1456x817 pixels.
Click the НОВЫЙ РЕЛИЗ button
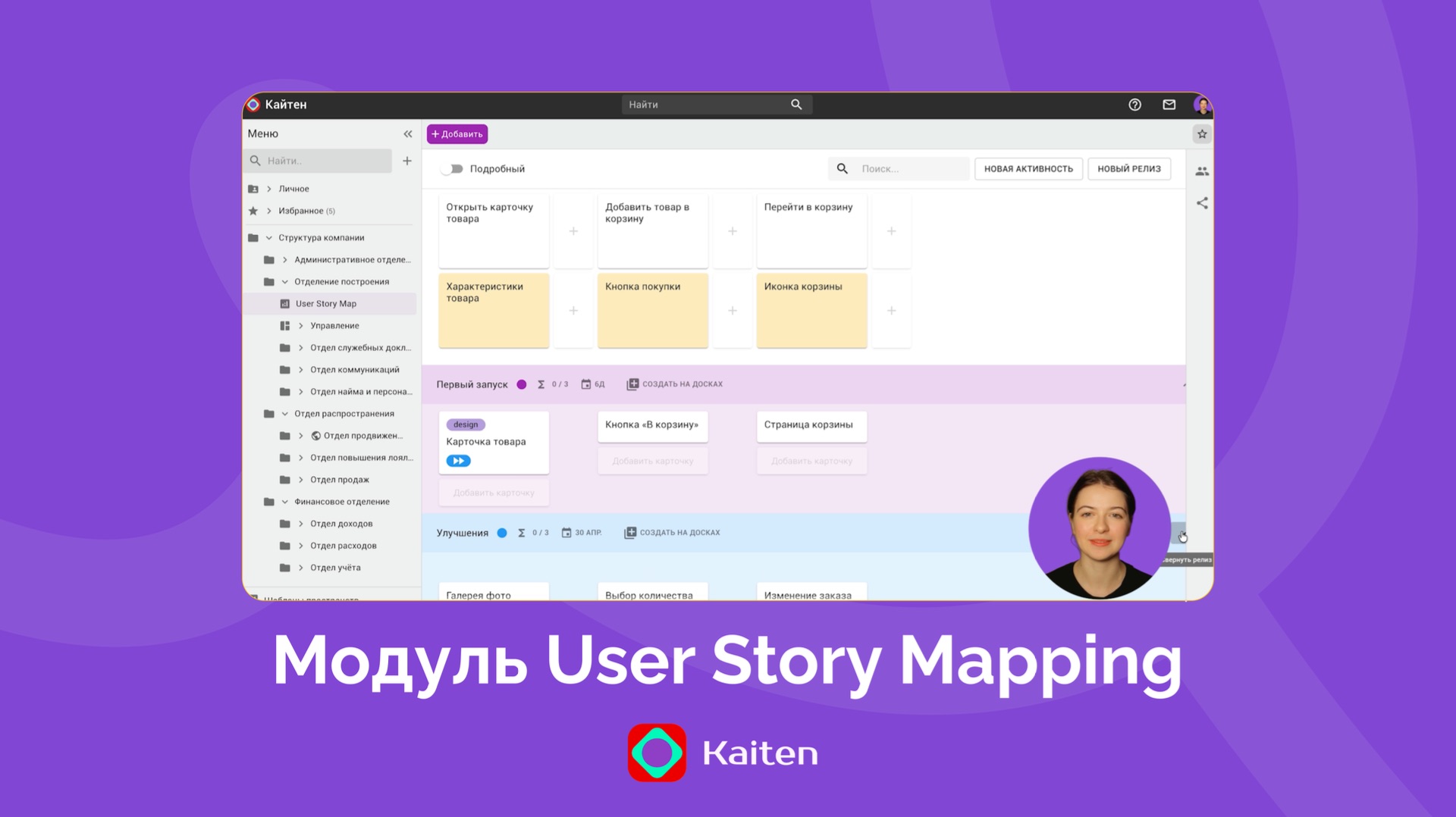pos(1128,168)
